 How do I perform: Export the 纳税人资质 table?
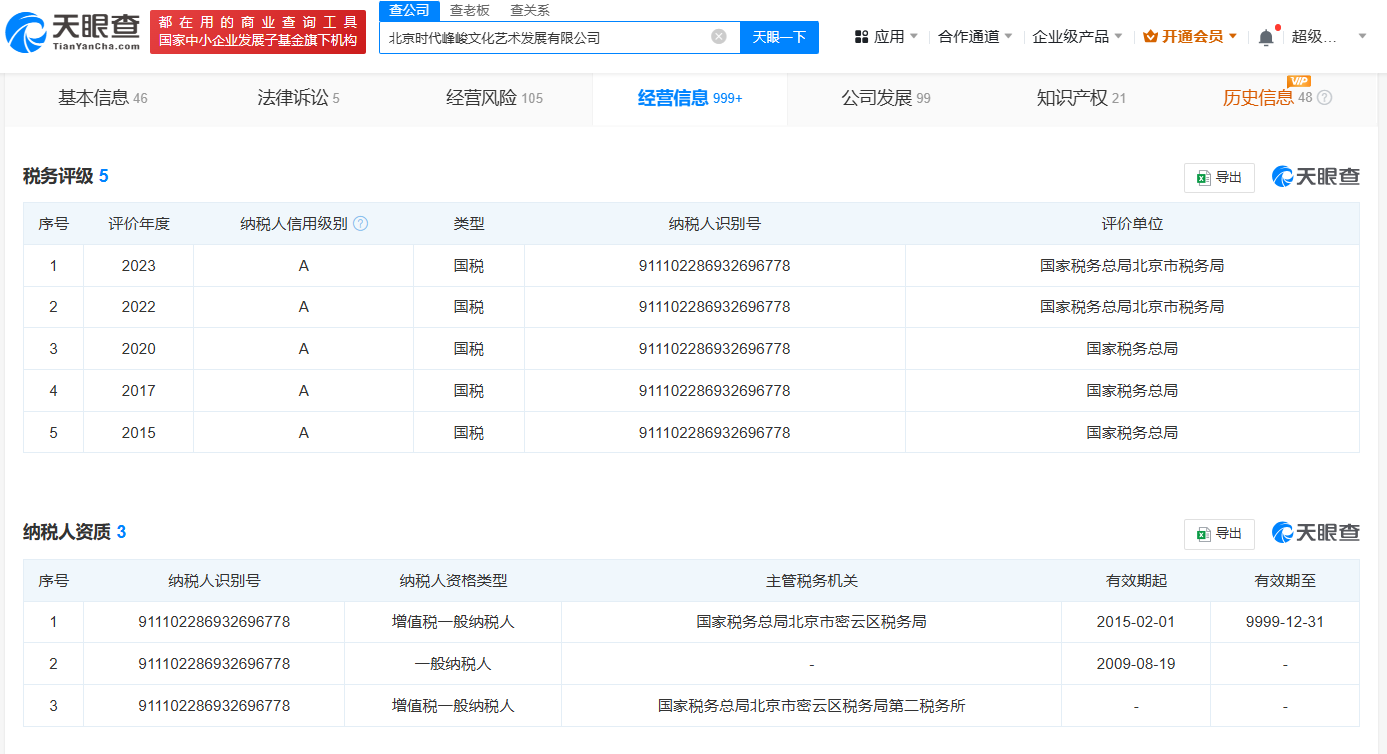1219,533
